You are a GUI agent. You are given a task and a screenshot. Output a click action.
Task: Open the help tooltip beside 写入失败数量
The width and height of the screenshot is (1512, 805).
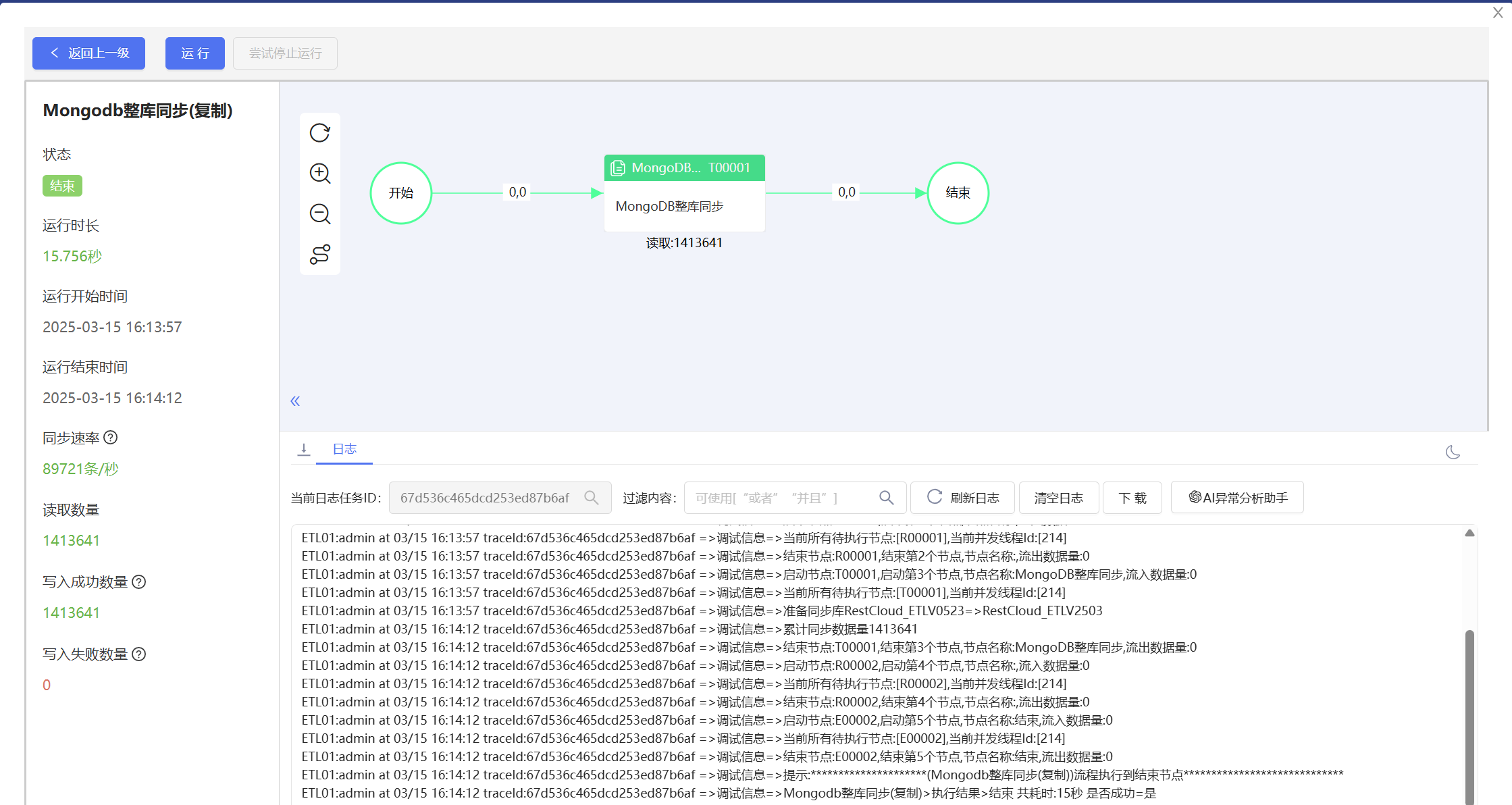139,654
